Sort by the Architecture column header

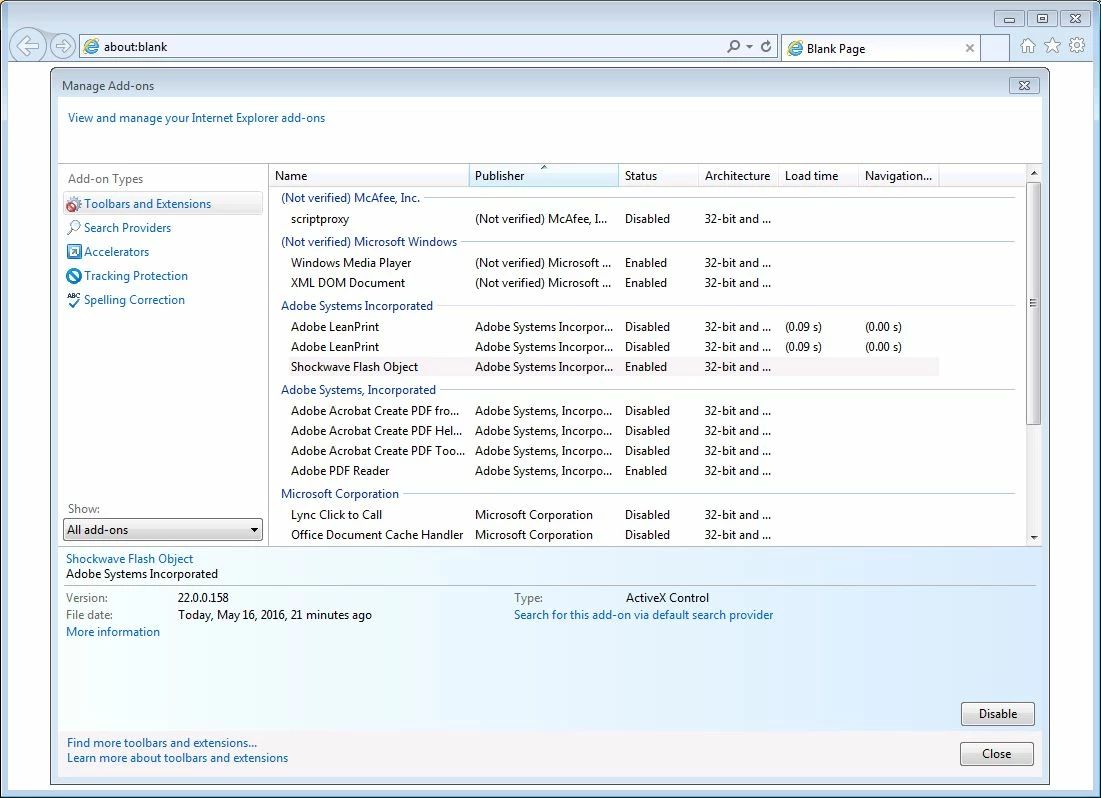(x=738, y=176)
